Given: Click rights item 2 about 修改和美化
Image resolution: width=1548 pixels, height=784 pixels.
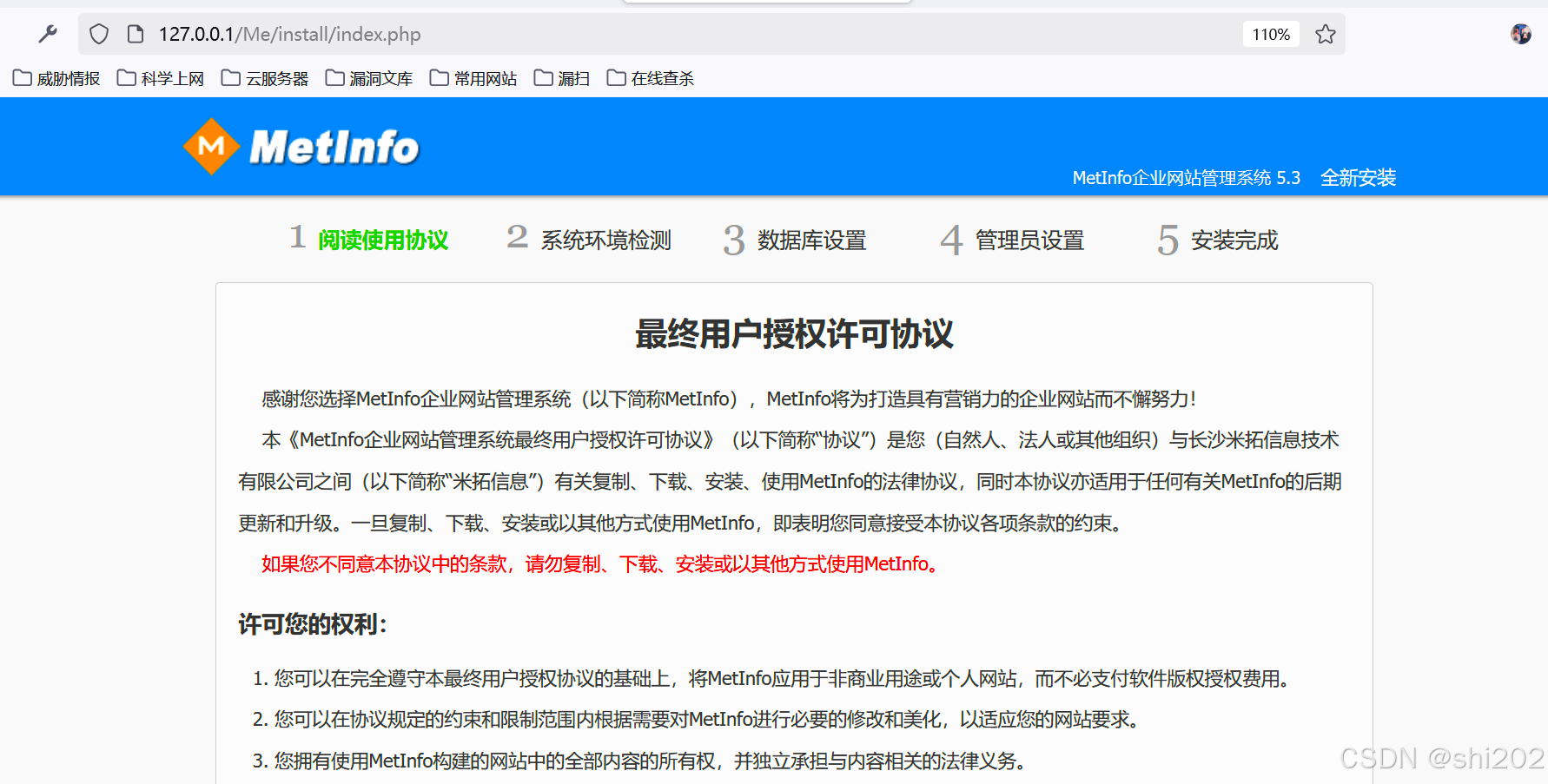Looking at the screenshot, I should [697, 720].
